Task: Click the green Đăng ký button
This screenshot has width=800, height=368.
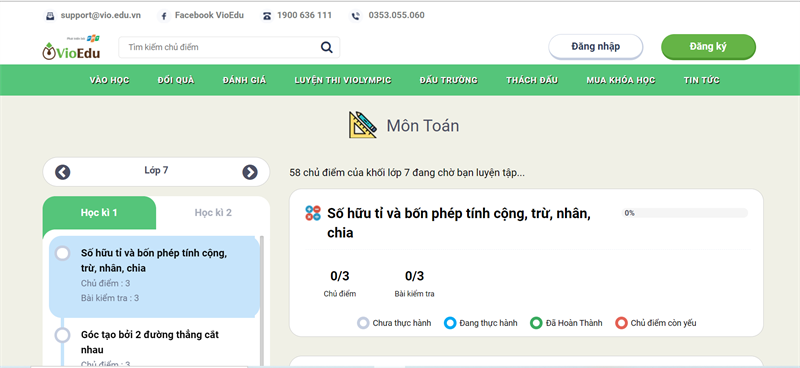Action: pyautogui.click(x=708, y=47)
